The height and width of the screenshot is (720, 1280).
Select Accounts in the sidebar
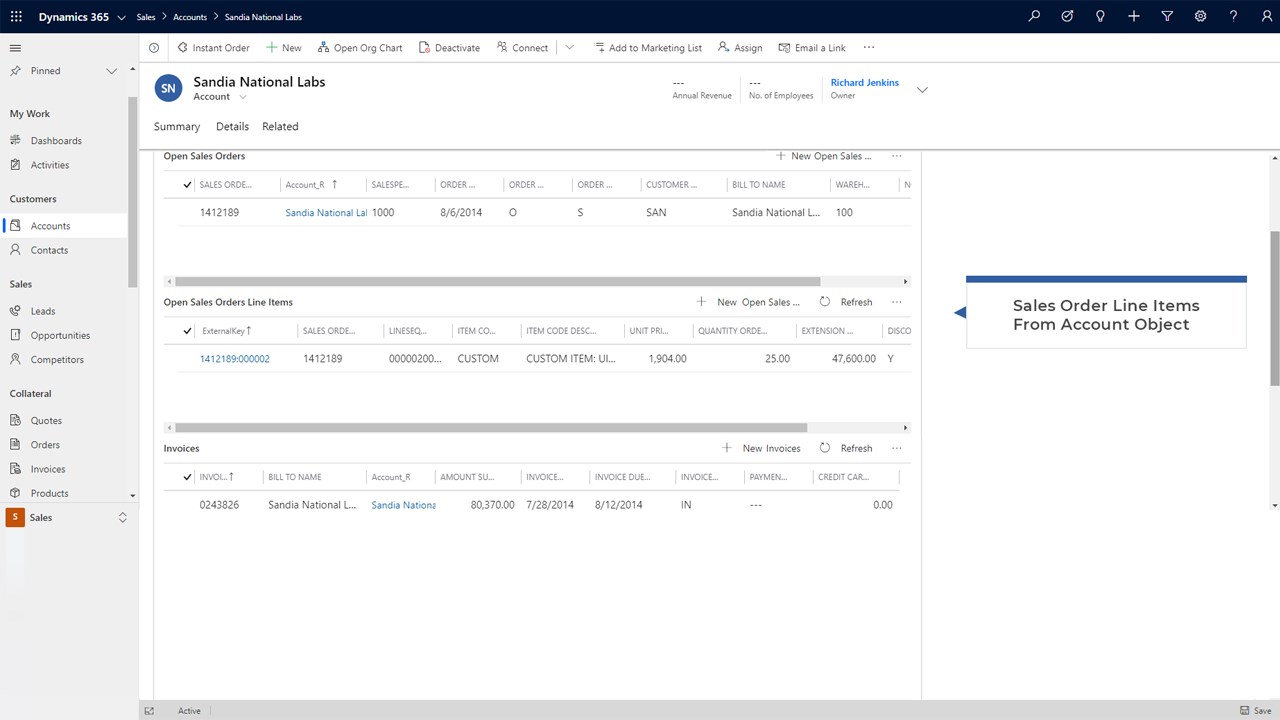pos(50,226)
